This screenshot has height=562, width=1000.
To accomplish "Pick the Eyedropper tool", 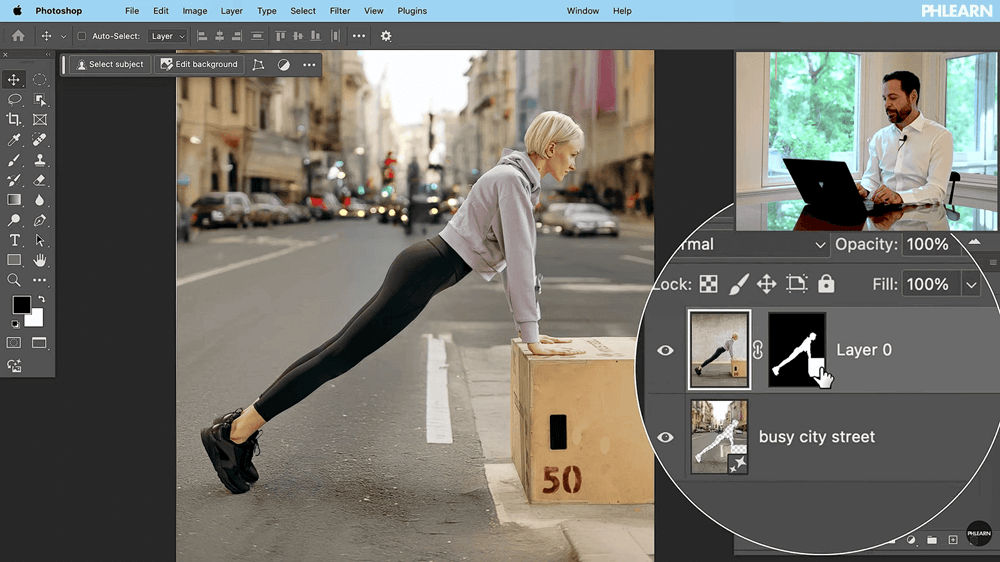I will coord(14,139).
